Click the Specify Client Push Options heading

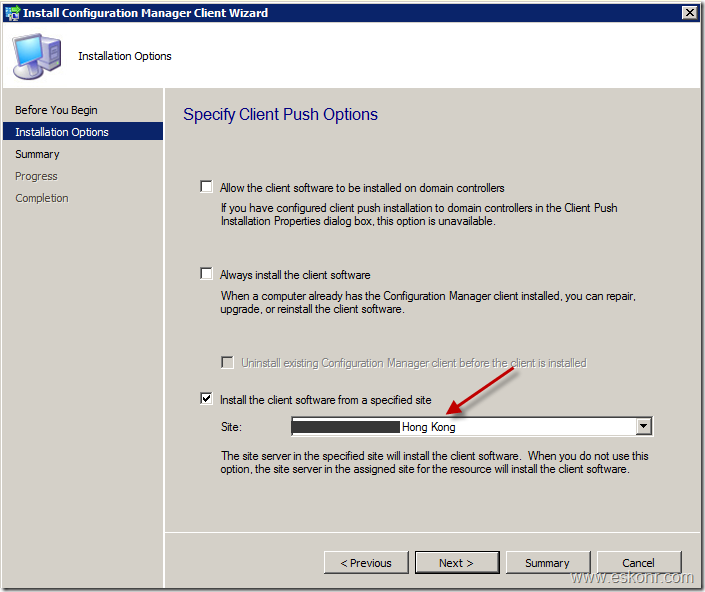[x=280, y=114]
